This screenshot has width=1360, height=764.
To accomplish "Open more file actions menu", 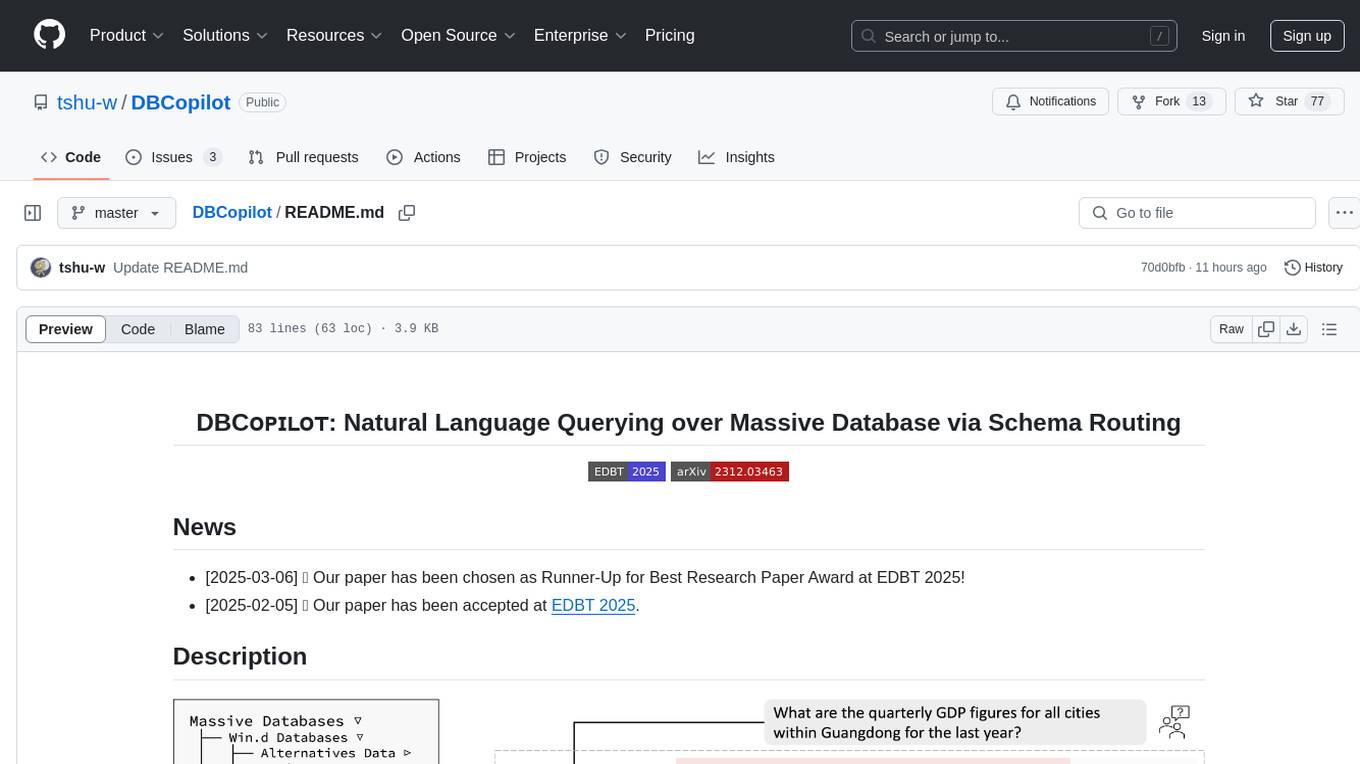I will pos(1344,213).
